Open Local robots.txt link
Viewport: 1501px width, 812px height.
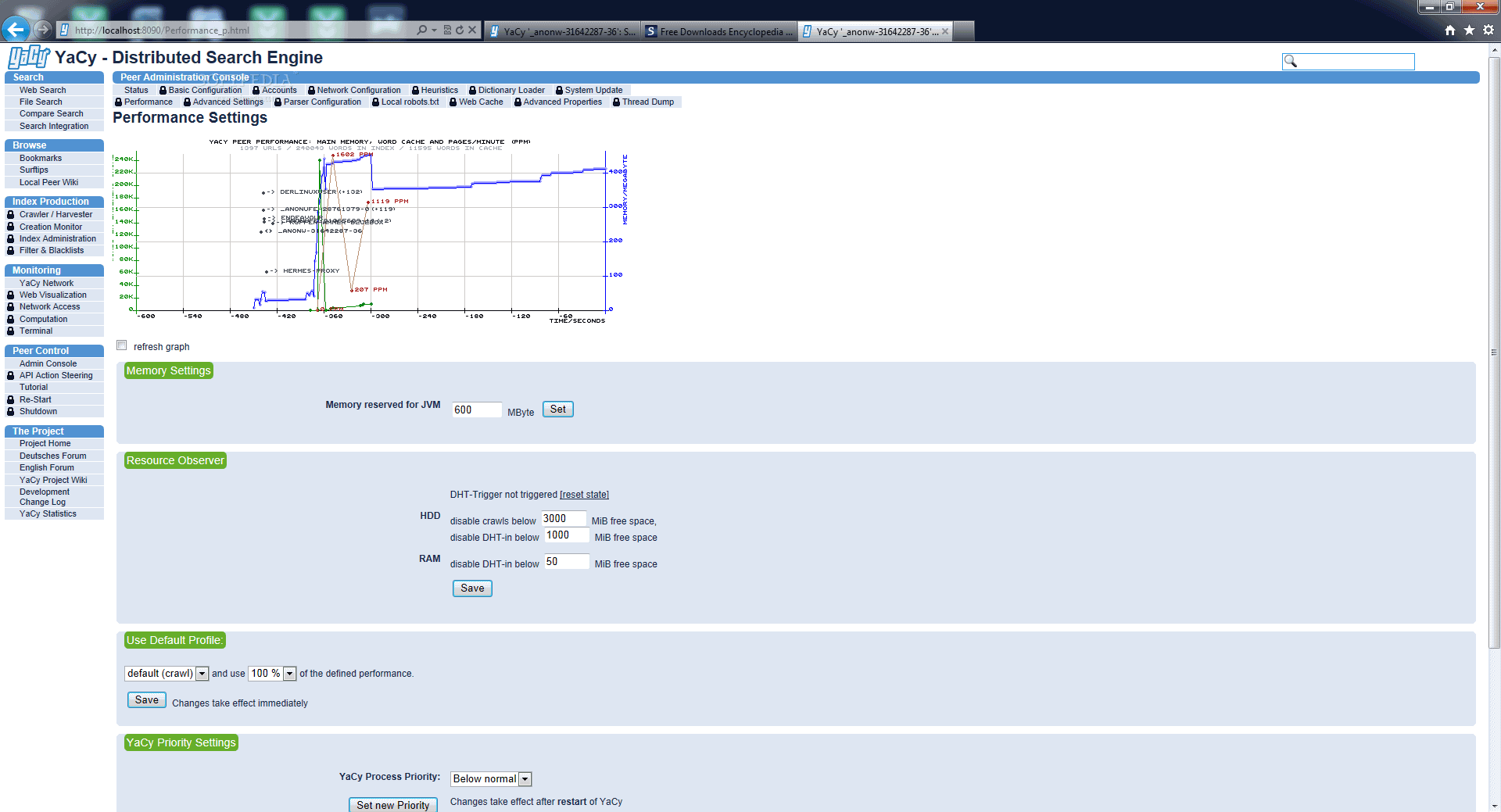410,102
